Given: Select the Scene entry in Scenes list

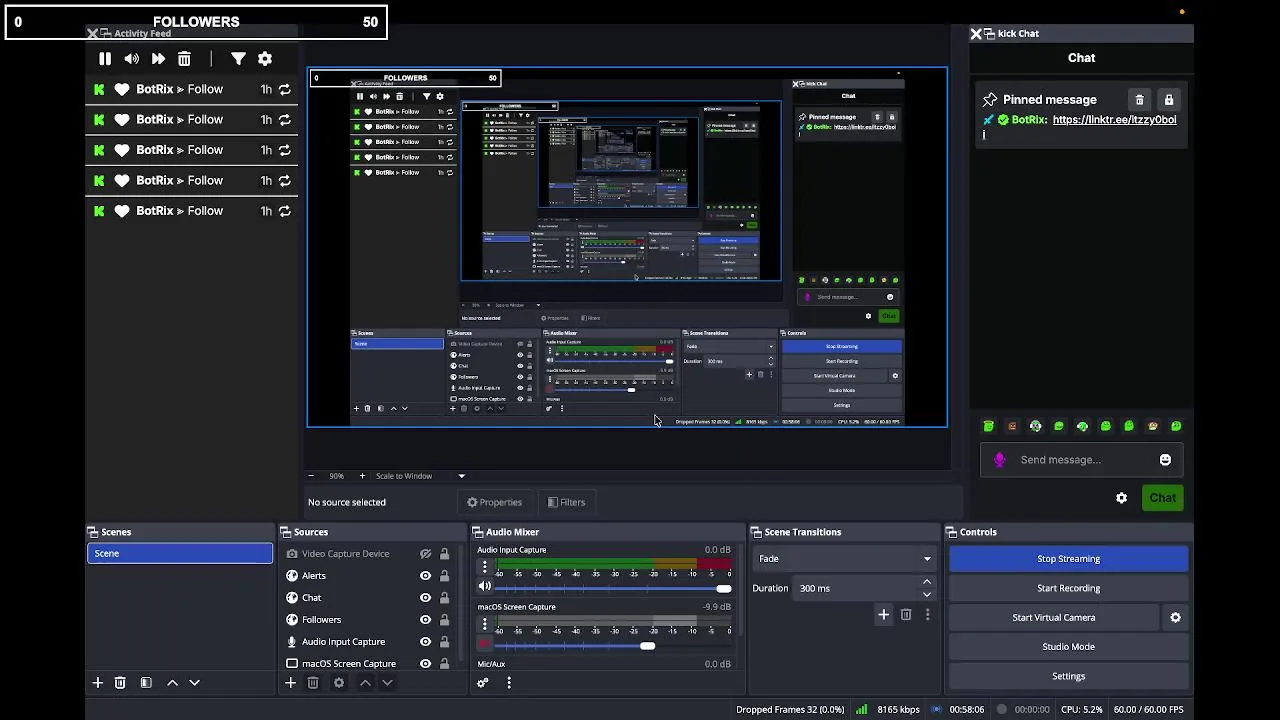Looking at the screenshot, I should (x=180, y=553).
